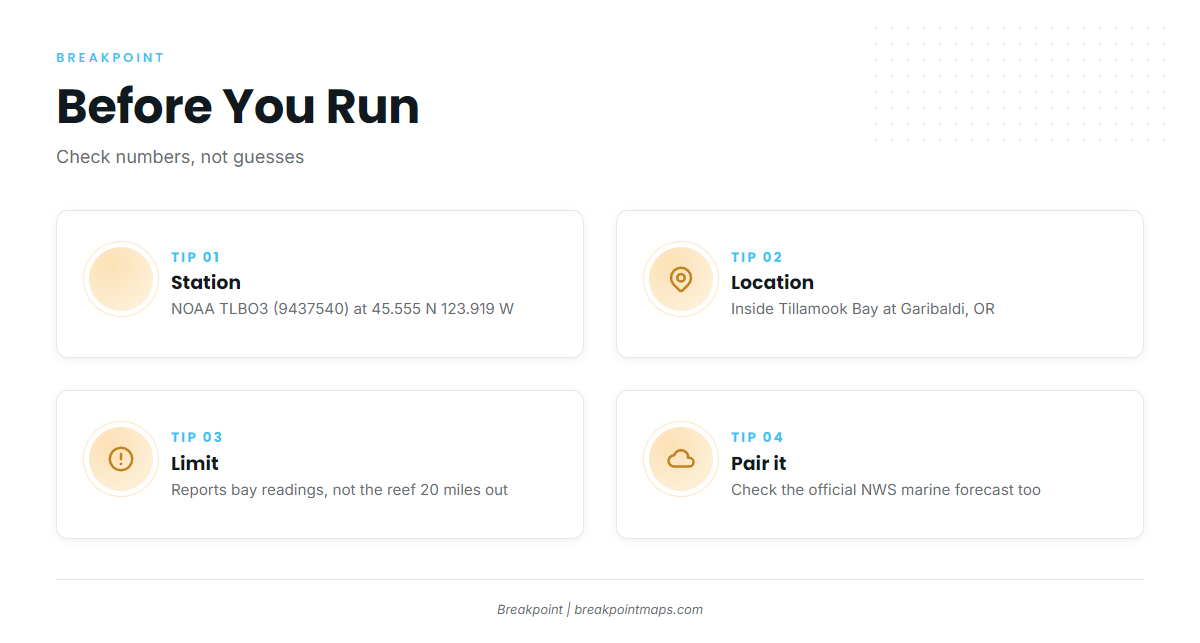
Task: Click "Inside Tillamook Bay at Garibaldi, OR"
Action: coord(863,309)
